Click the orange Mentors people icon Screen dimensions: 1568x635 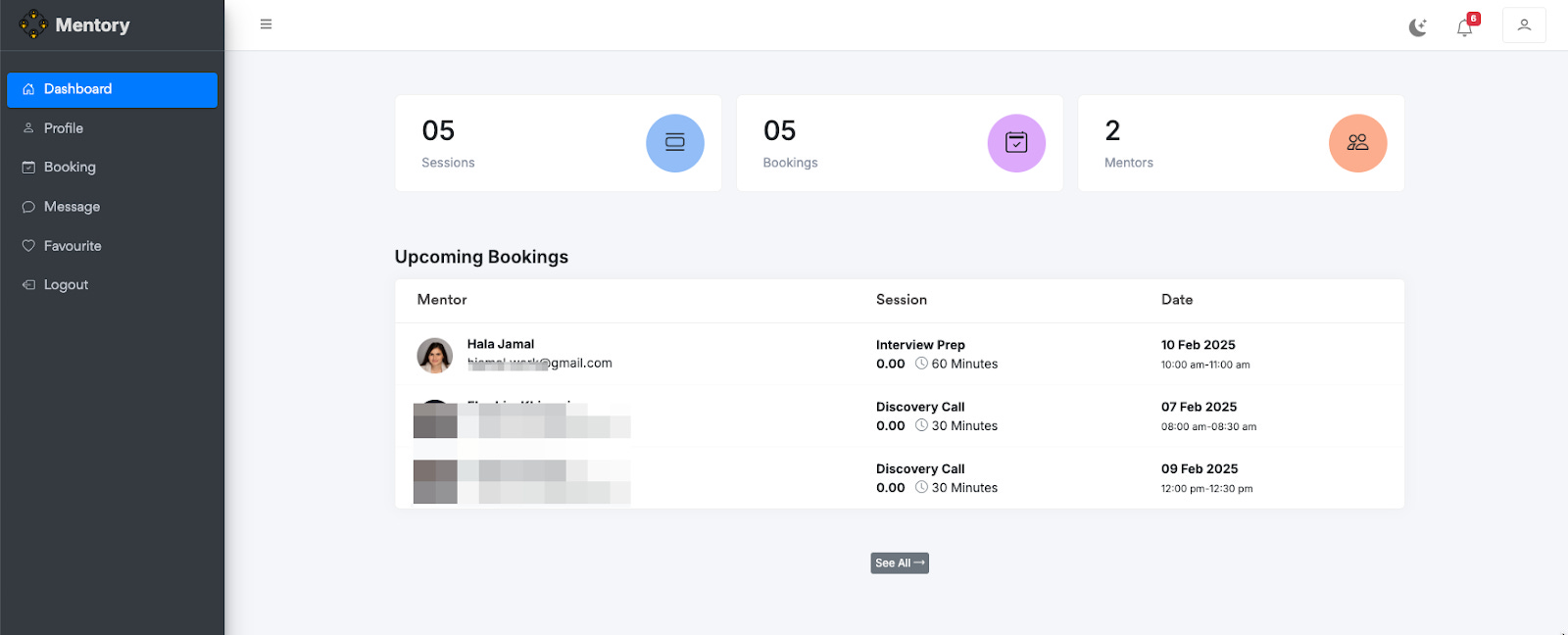[1357, 143]
